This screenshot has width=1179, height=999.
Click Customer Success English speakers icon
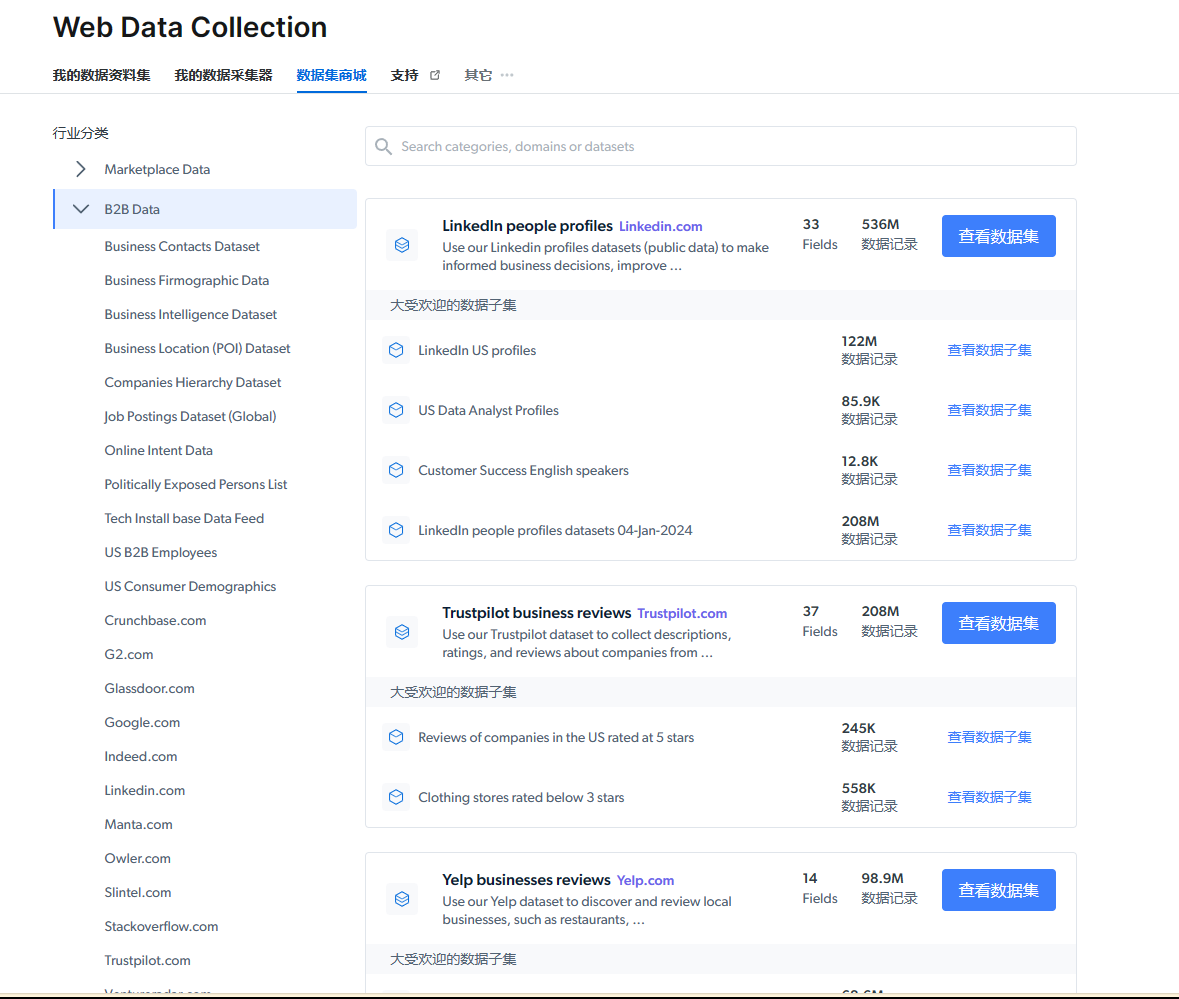tap(396, 471)
